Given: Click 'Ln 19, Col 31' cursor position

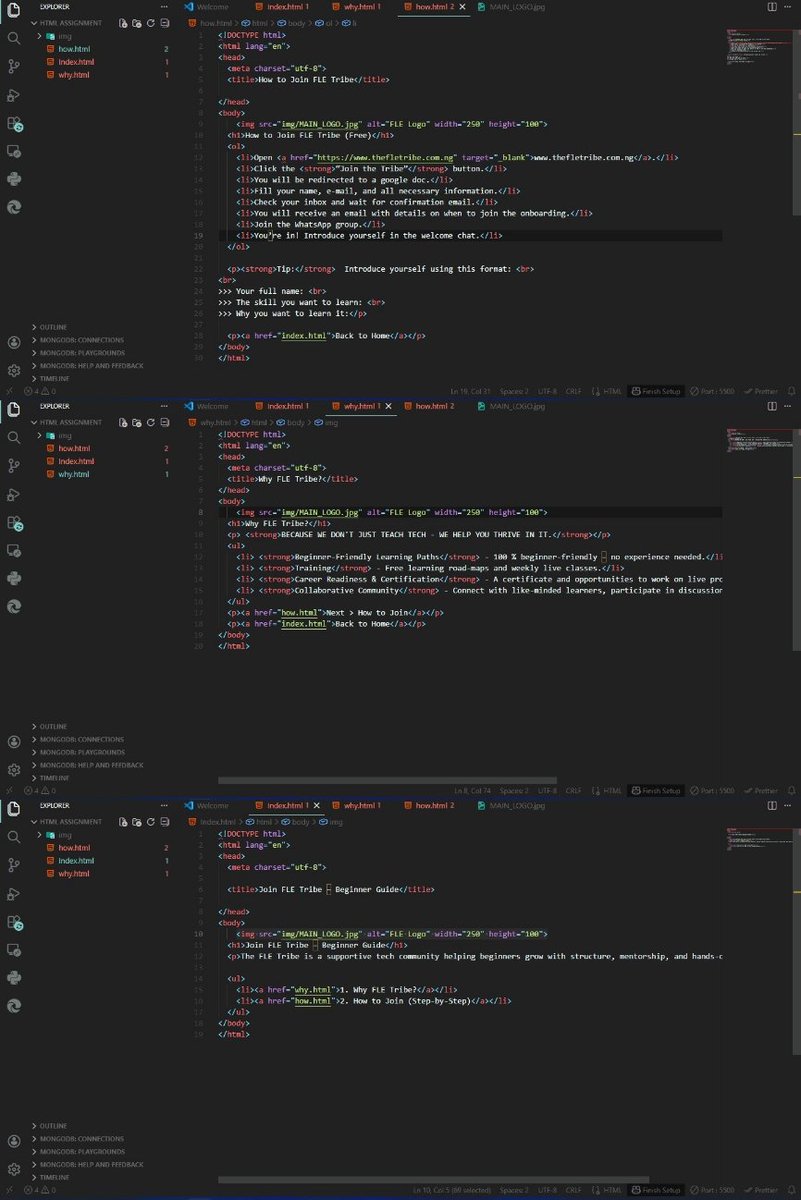Looking at the screenshot, I should 470,391.
